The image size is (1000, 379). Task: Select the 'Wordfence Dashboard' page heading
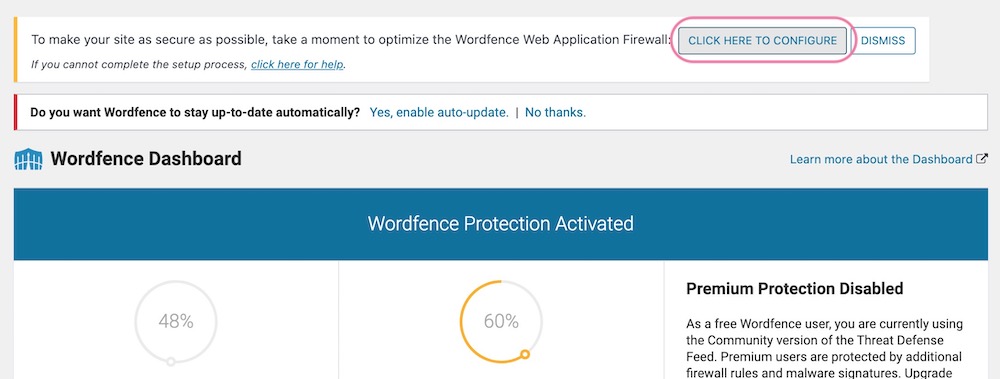(x=146, y=158)
